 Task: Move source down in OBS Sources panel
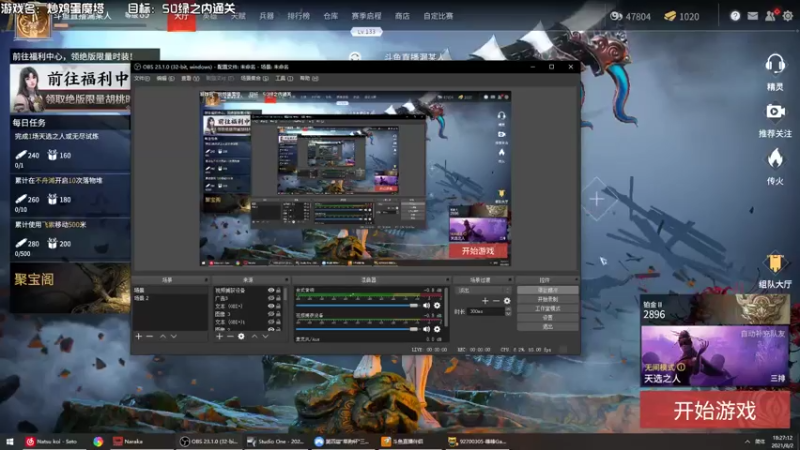[265, 336]
